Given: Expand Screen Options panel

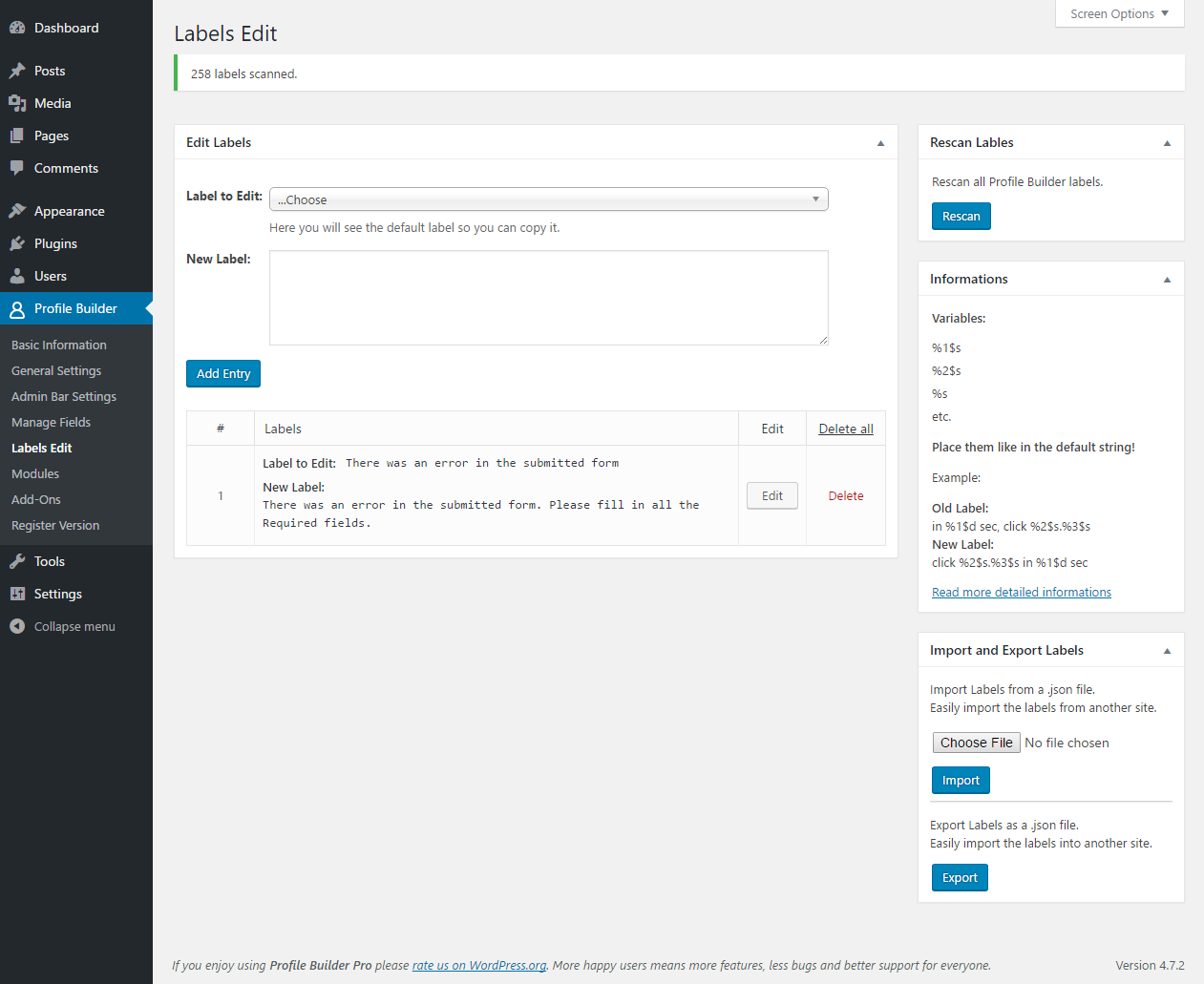Looking at the screenshot, I should (1120, 13).
